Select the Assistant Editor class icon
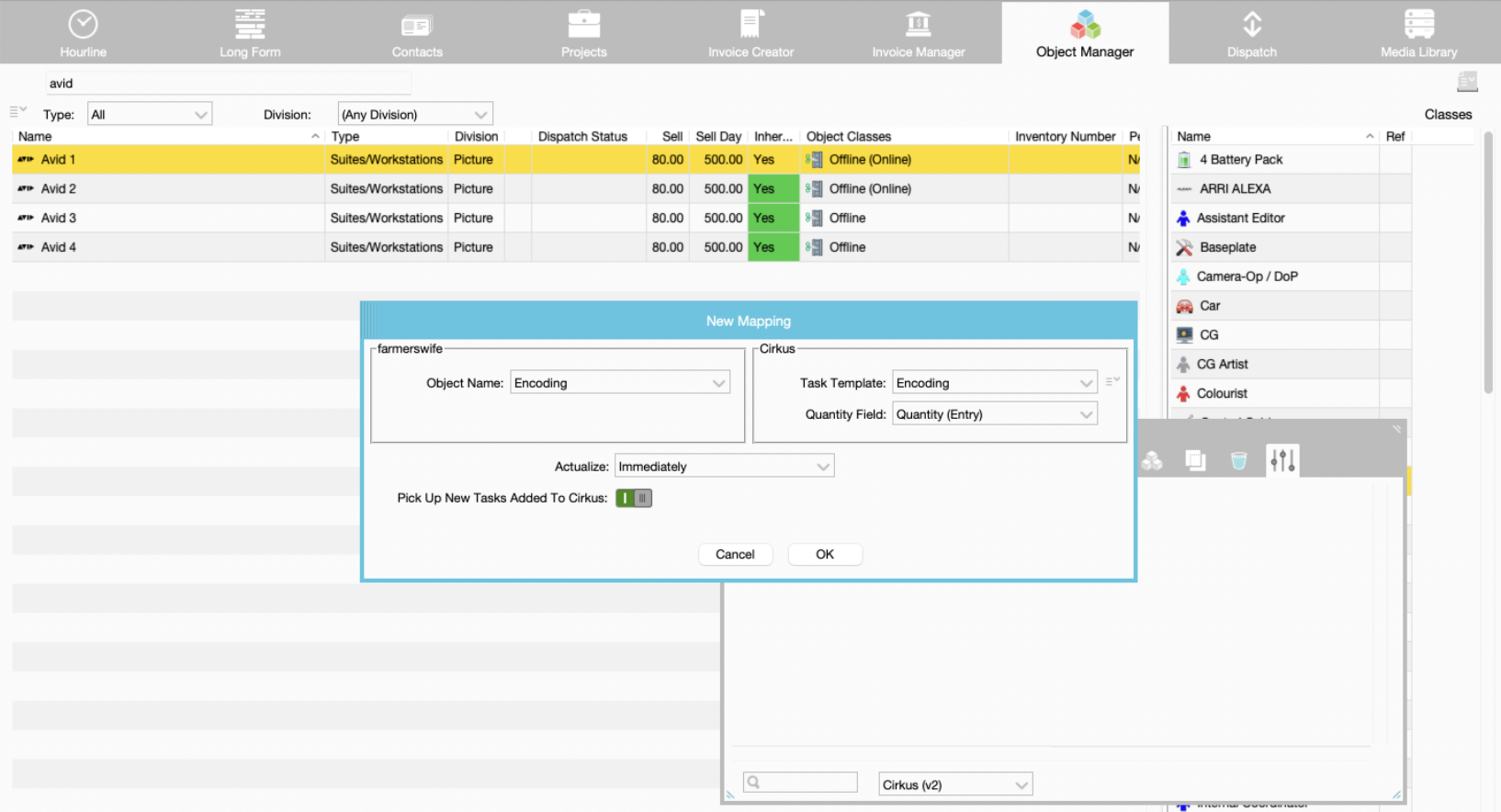Viewport: 1501px width, 812px height. [x=1183, y=218]
